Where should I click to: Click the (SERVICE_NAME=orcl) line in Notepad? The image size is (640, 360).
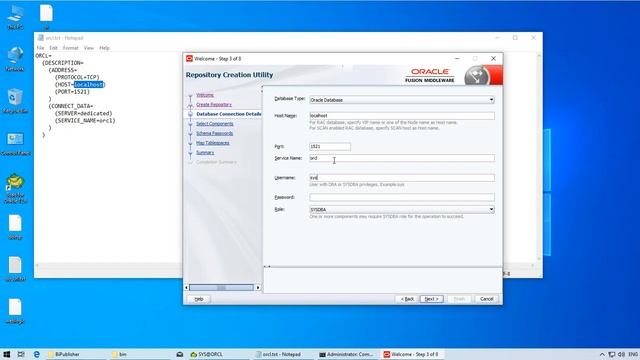(85, 120)
